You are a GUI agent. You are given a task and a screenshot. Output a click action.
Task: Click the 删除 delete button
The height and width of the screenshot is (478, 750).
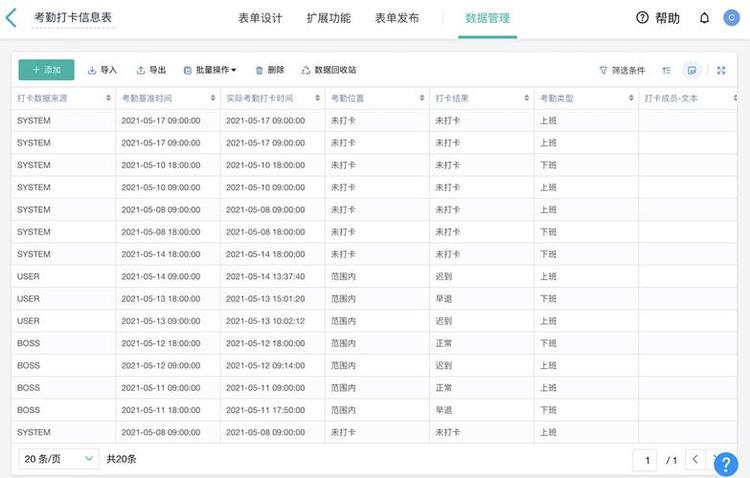click(270, 70)
